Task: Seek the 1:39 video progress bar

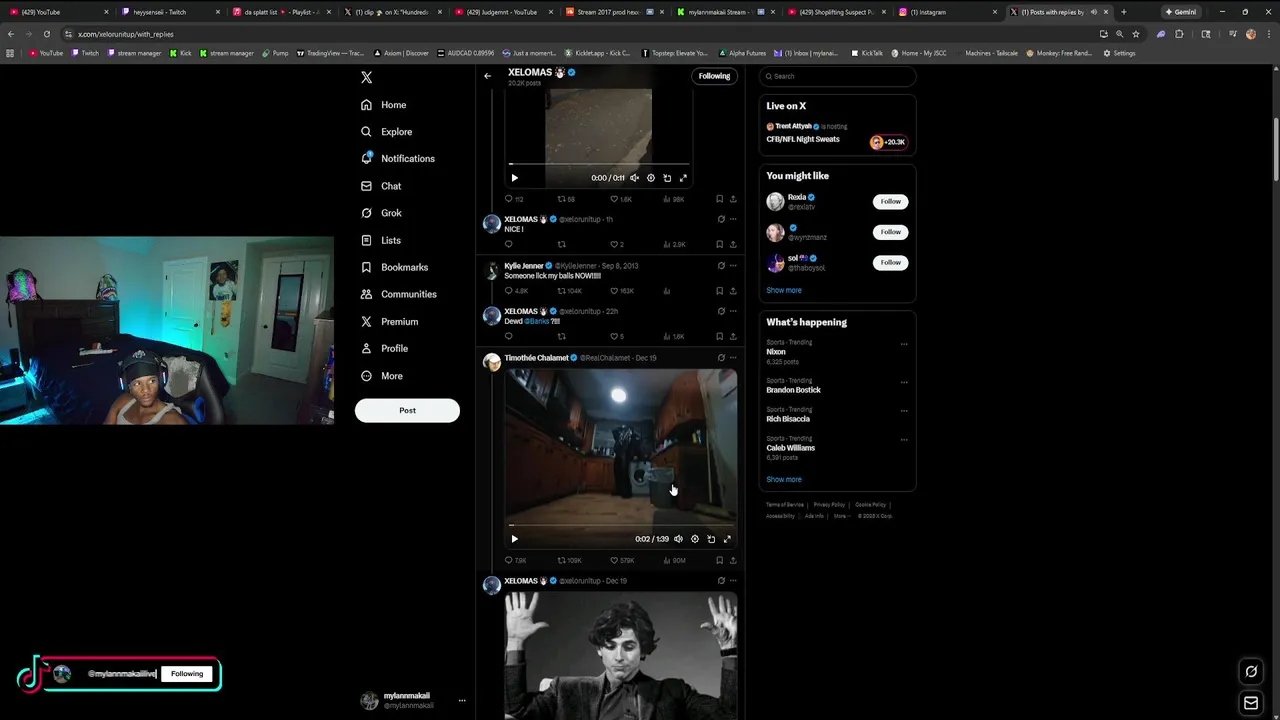Action: click(x=620, y=525)
